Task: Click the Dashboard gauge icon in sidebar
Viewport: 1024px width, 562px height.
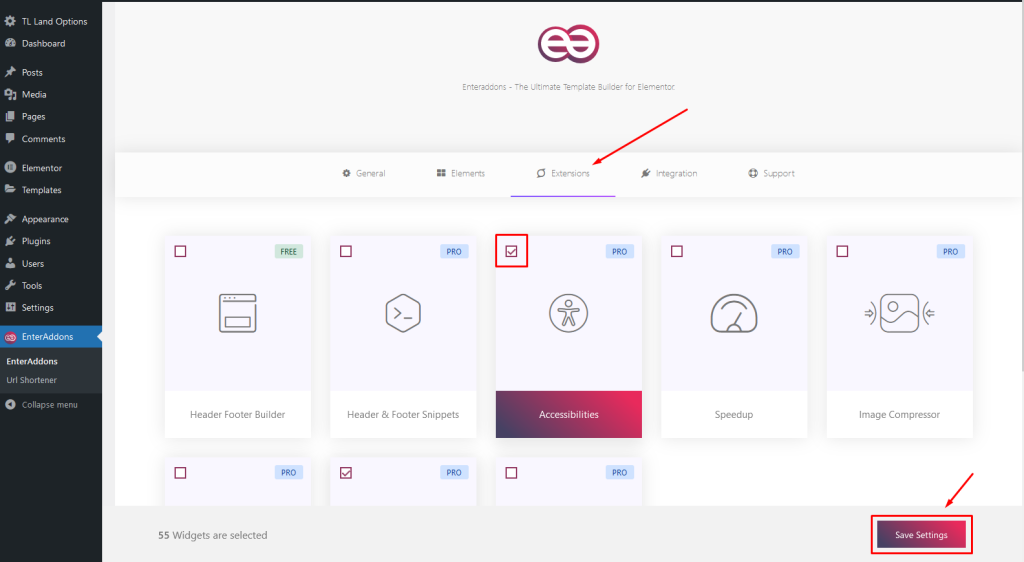Action: (10, 43)
